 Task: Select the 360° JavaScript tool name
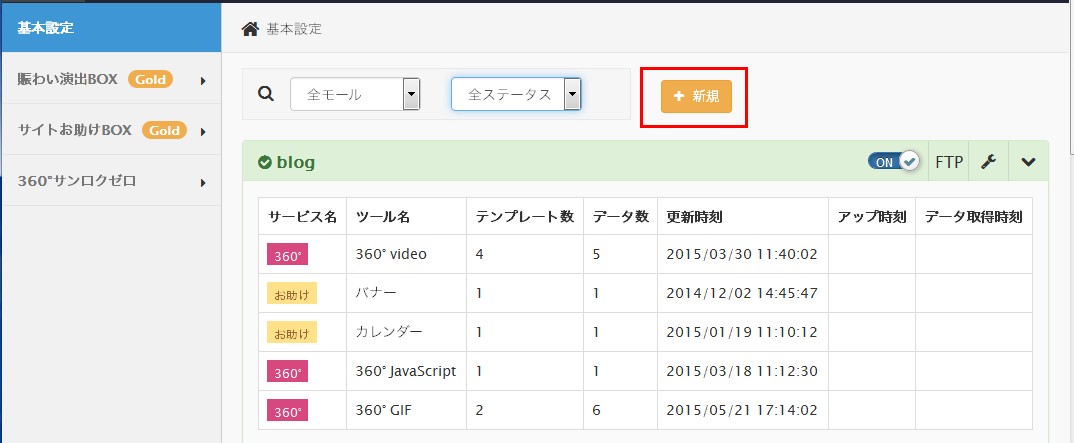pyautogui.click(x=405, y=371)
